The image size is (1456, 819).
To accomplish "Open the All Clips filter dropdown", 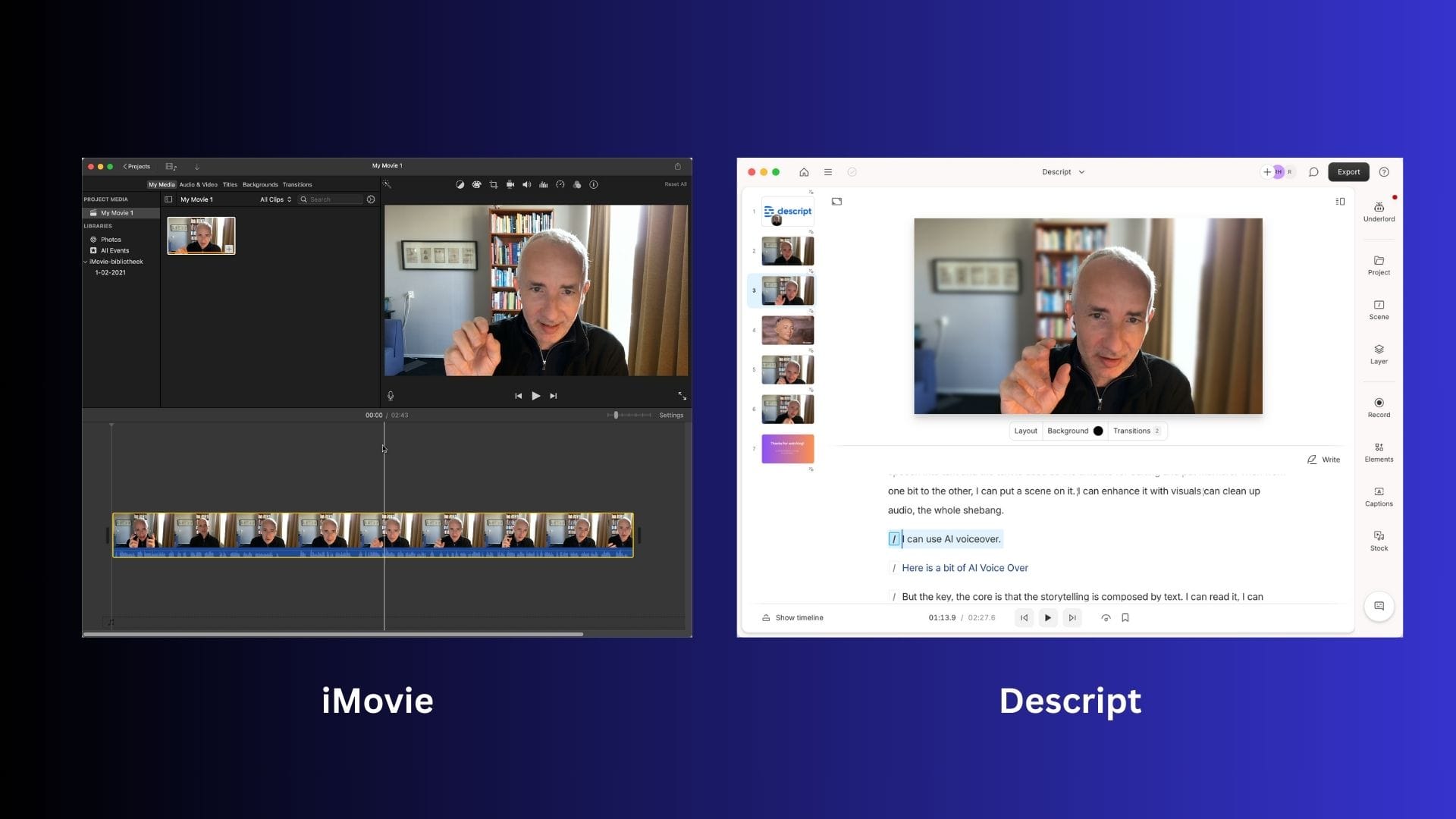I will click(275, 199).
